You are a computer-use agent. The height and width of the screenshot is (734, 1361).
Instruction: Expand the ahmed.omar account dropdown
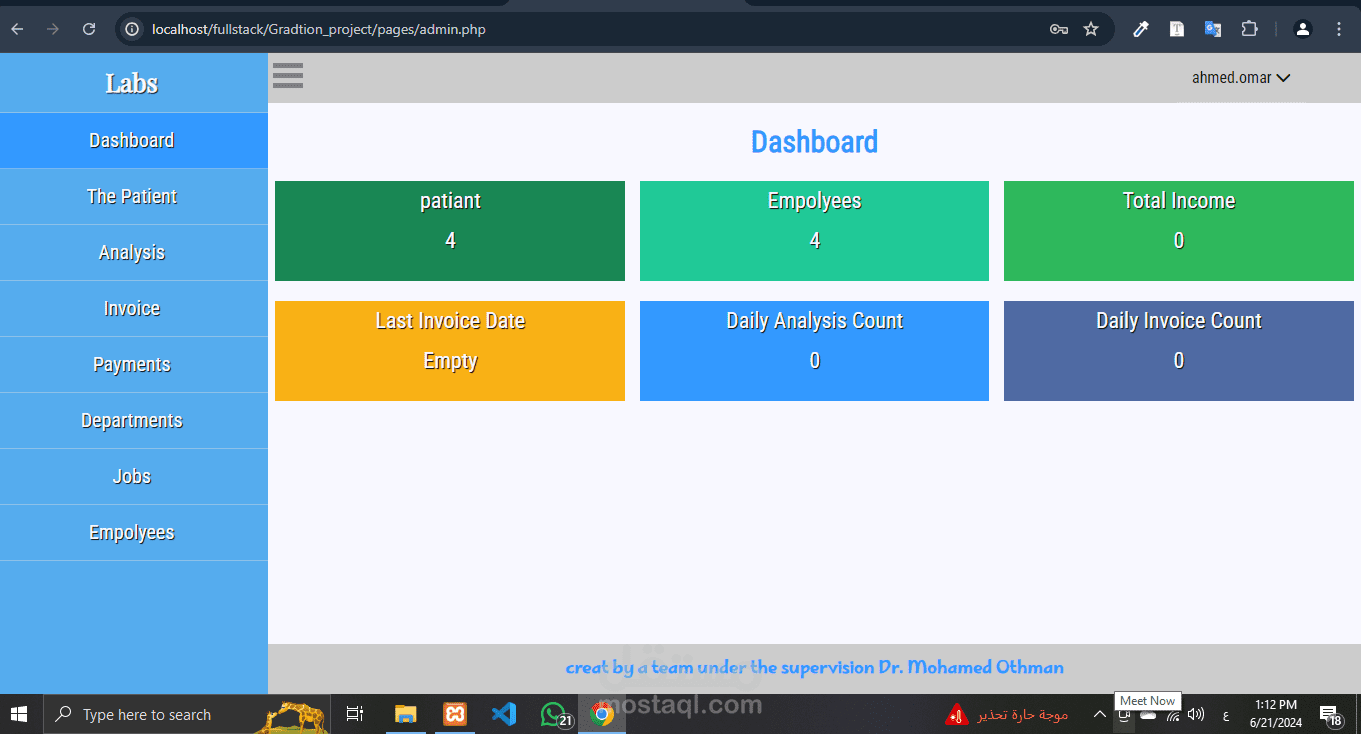click(x=1240, y=77)
